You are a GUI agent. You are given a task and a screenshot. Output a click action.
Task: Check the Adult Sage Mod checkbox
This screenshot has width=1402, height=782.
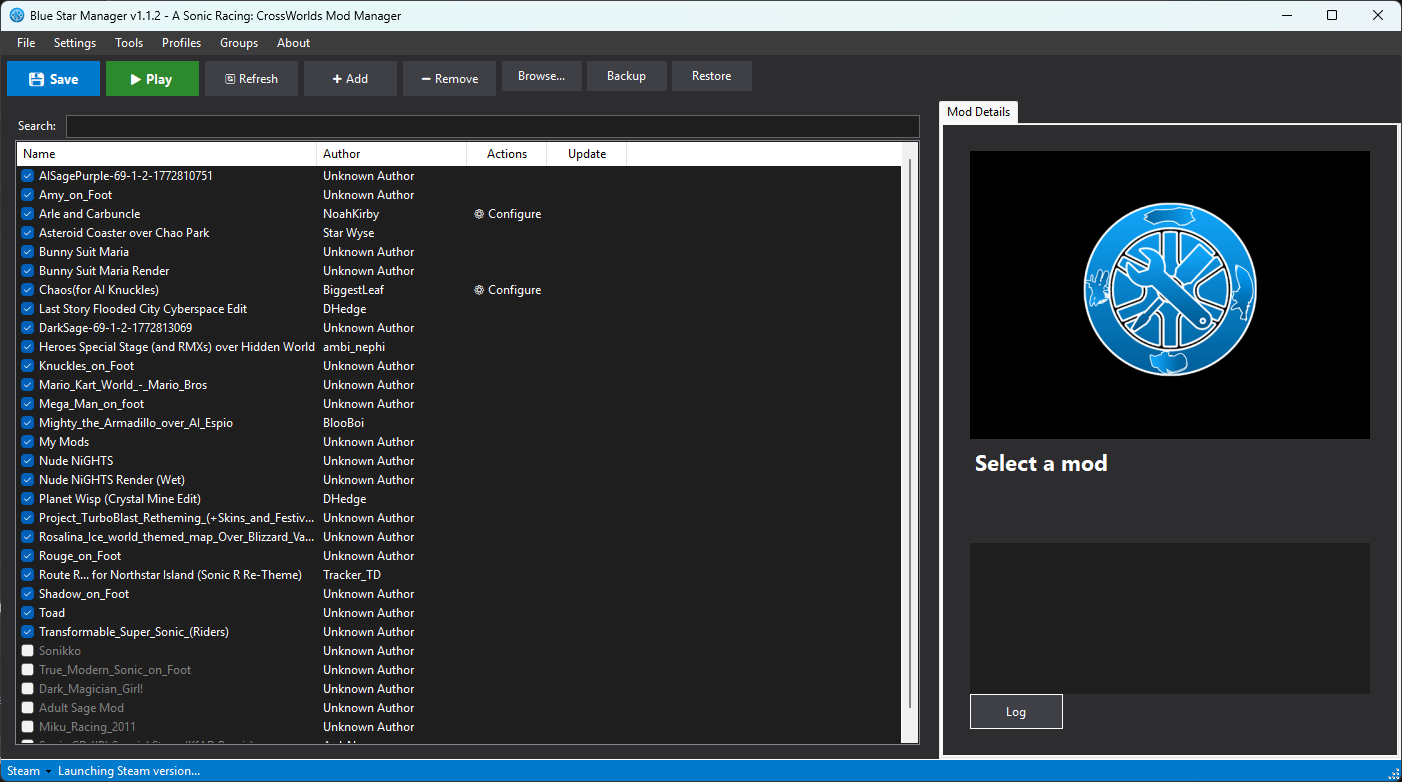pyautogui.click(x=28, y=708)
